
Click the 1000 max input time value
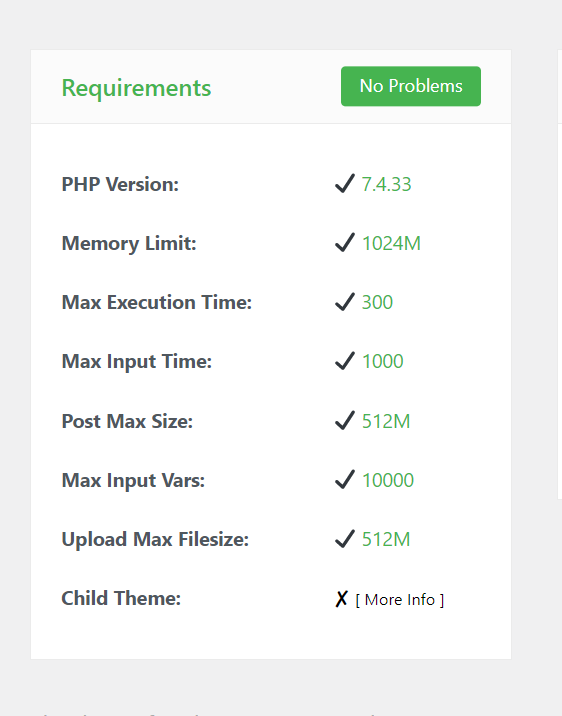point(383,362)
